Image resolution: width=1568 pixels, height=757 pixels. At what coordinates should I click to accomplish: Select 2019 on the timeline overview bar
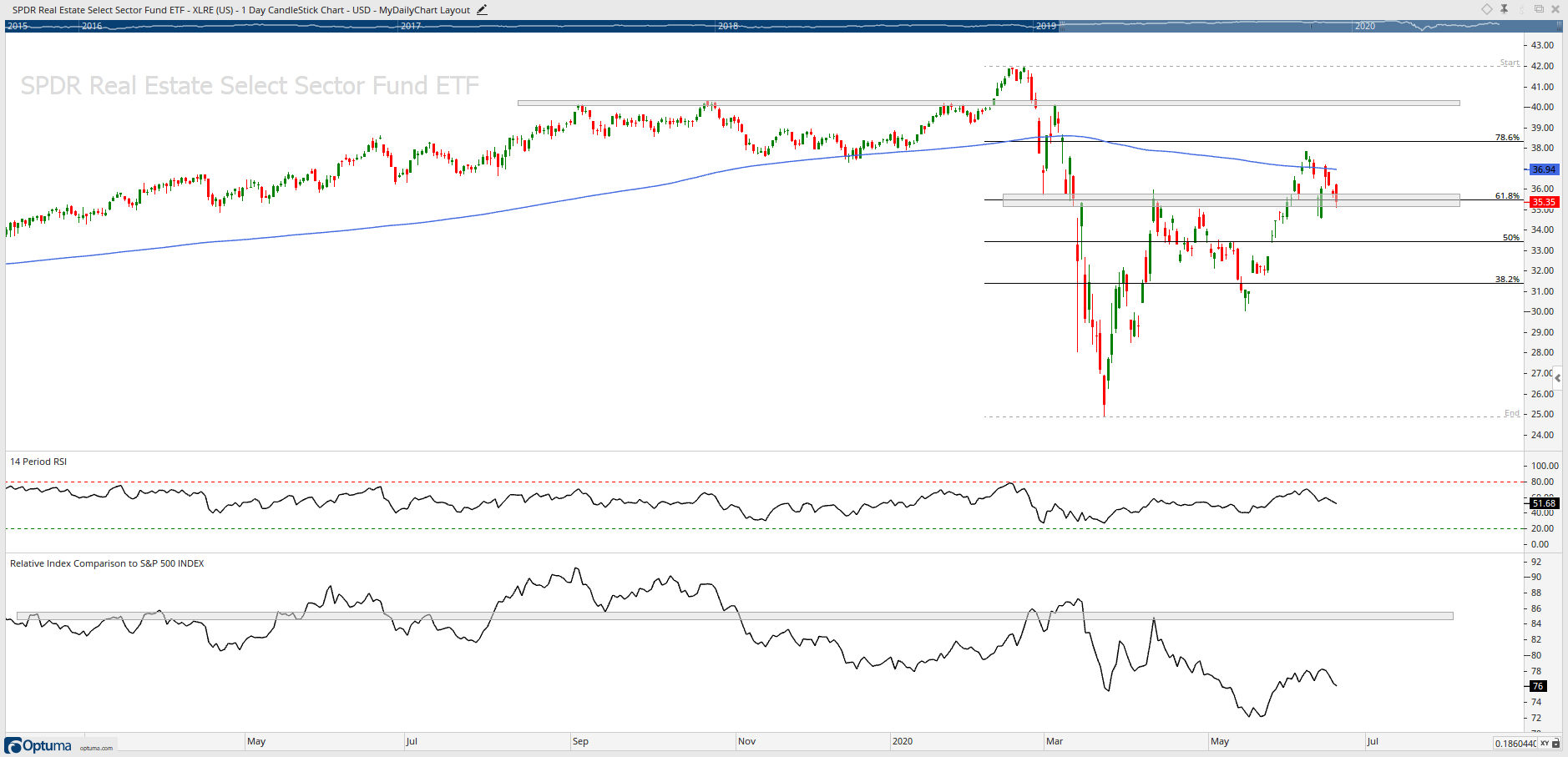(1046, 26)
